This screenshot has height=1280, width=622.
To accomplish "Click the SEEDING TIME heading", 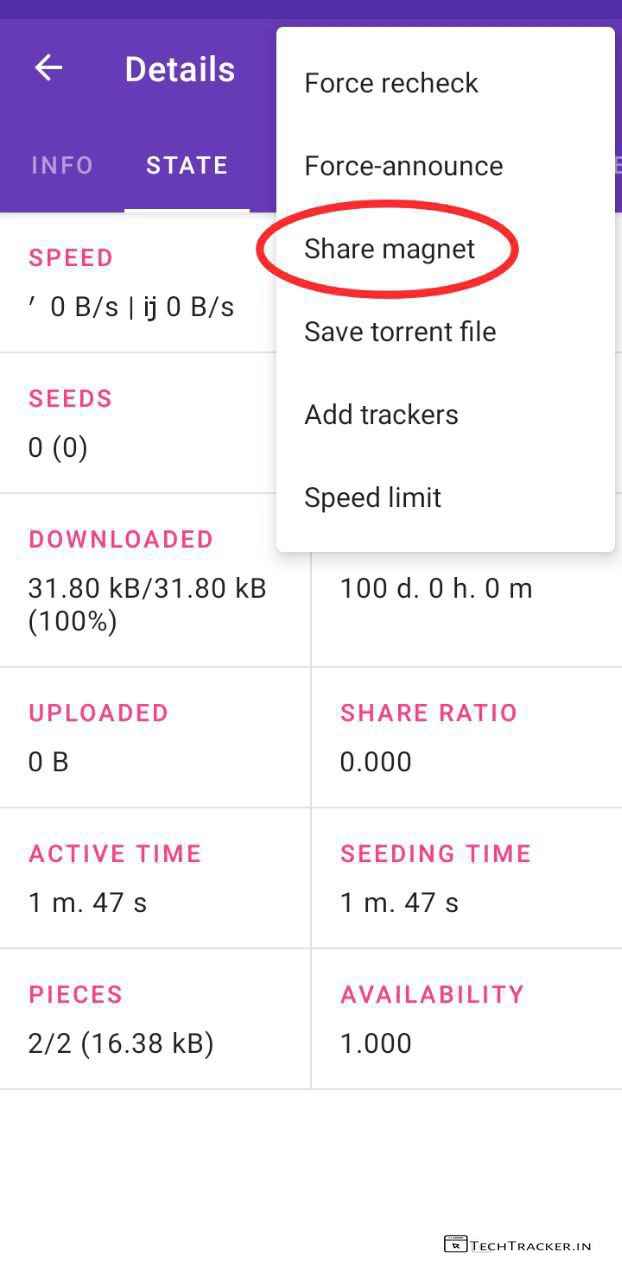I will pyautogui.click(x=435, y=854).
